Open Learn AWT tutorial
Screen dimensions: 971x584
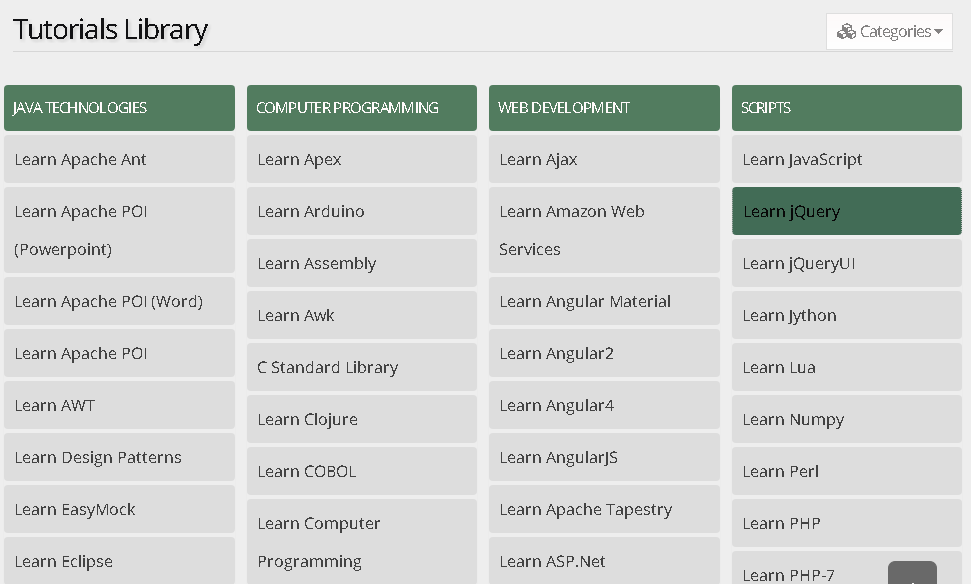[x=120, y=405]
